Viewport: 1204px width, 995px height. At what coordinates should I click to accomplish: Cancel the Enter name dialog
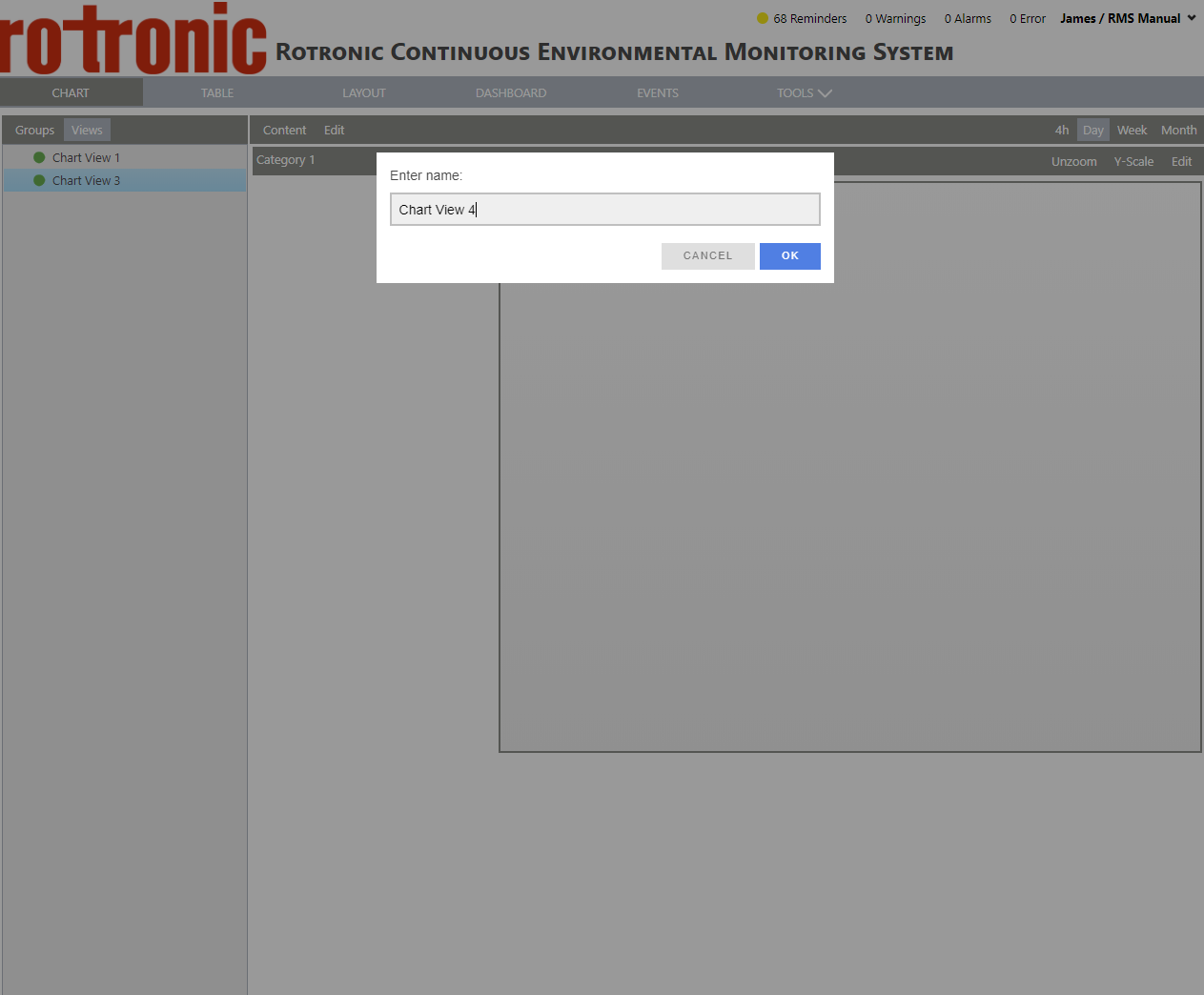click(x=707, y=255)
